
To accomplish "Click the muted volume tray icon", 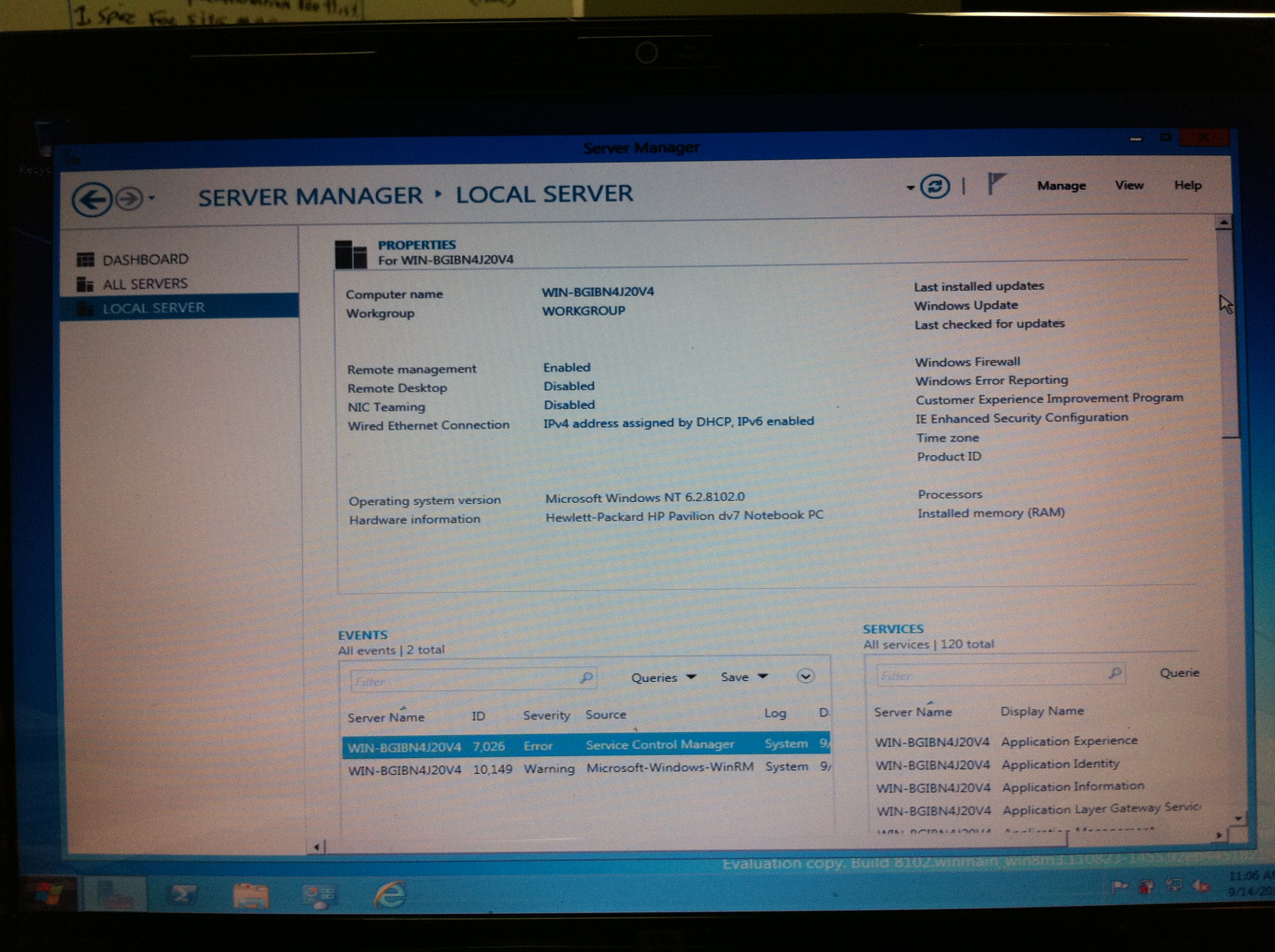I will (x=1202, y=886).
